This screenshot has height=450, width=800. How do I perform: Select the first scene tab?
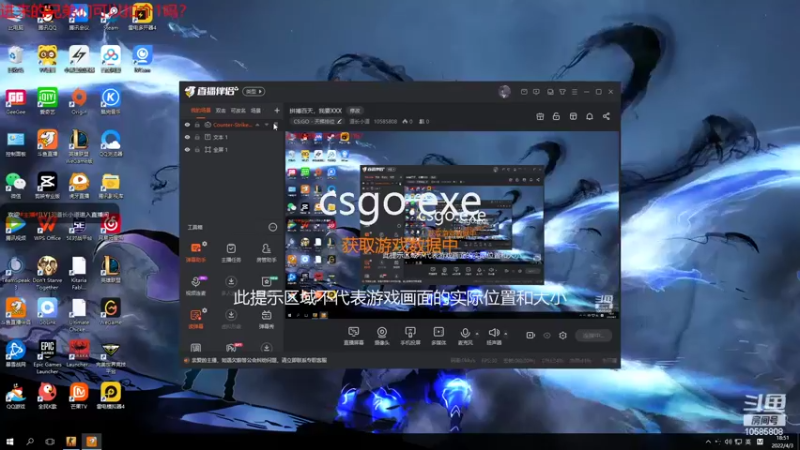coord(201,110)
